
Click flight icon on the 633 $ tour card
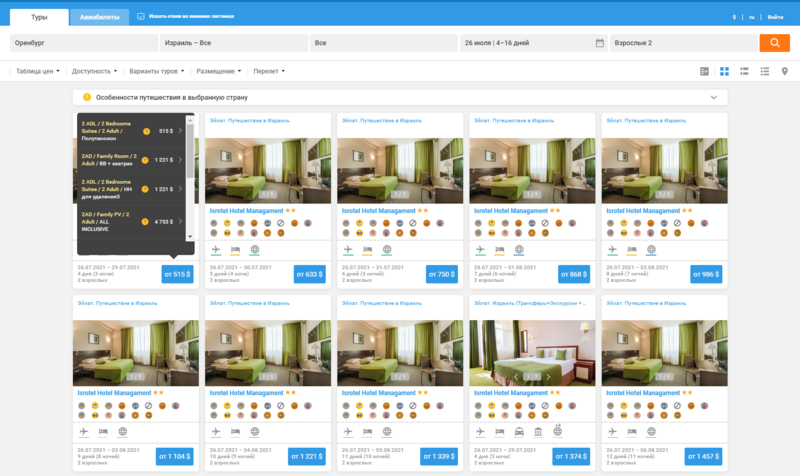point(217,249)
